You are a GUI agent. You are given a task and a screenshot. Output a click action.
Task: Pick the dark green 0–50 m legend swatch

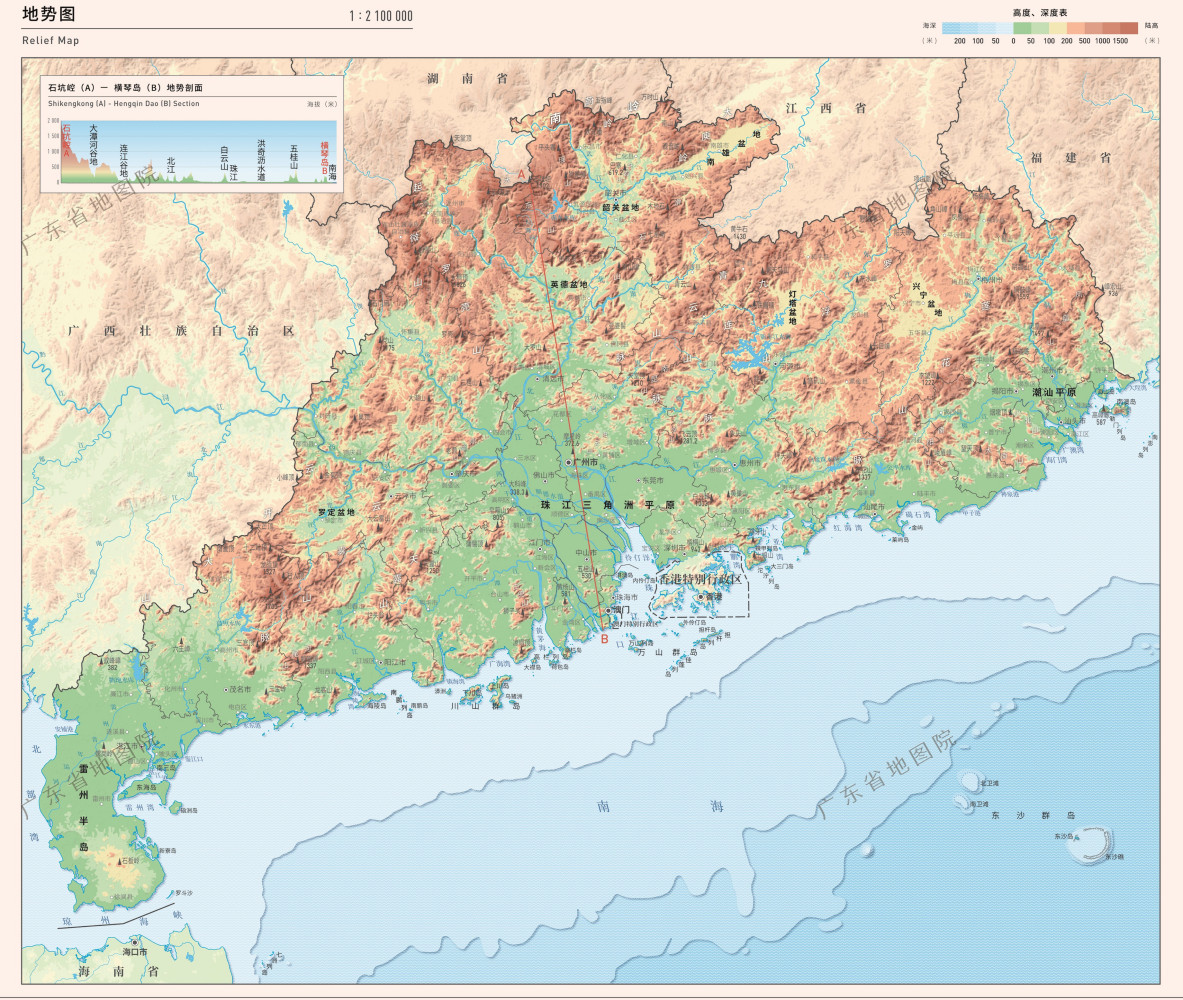click(1022, 28)
